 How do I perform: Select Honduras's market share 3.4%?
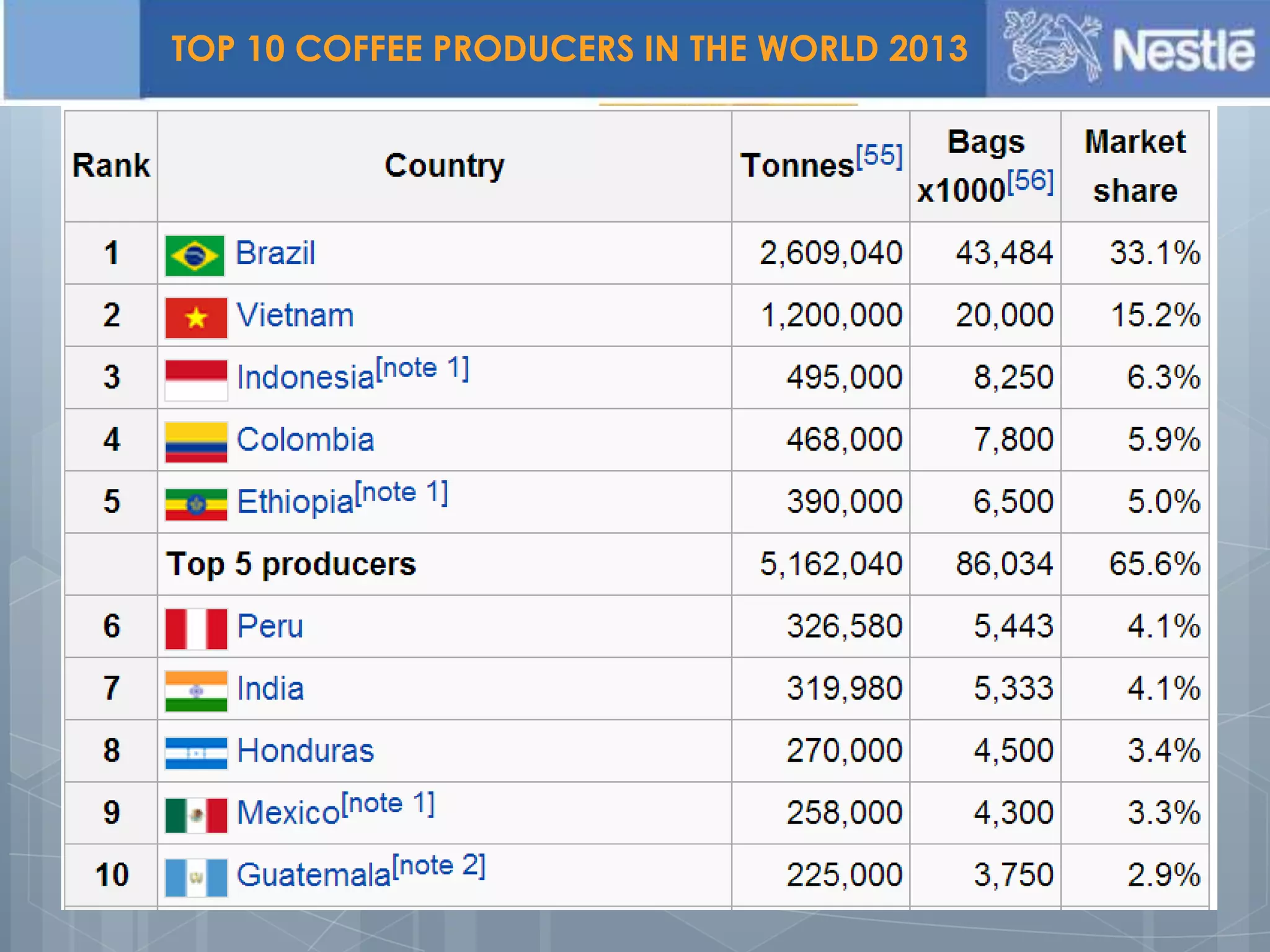click(x=1164, y=751)
